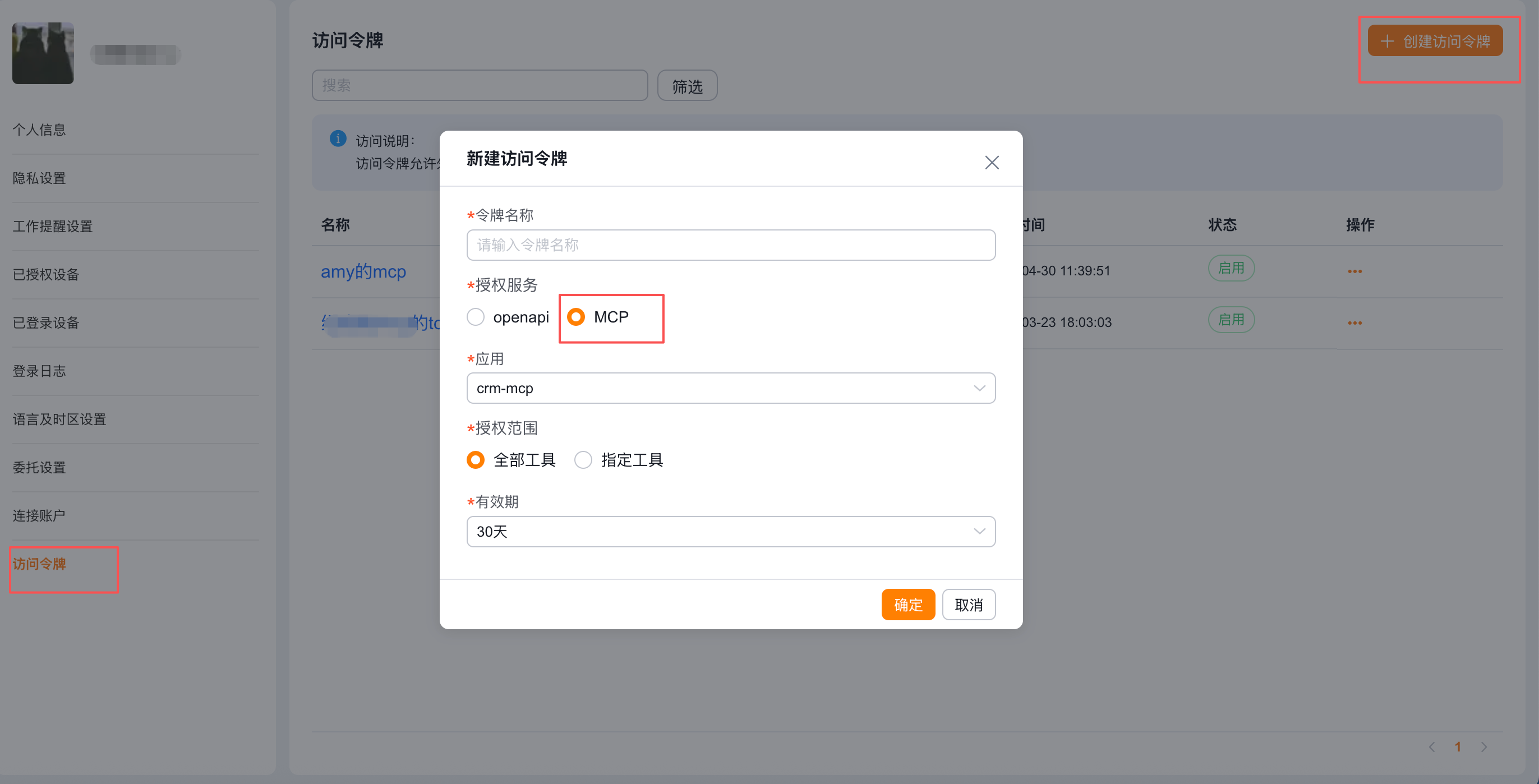Open 隐私设置 in sidebar
1539x784 pixels.
39,178
